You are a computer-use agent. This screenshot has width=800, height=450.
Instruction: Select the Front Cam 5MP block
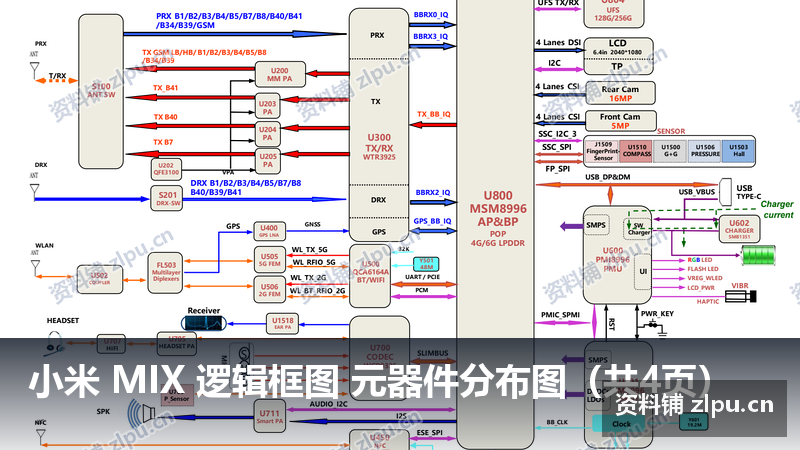point(620,120)
